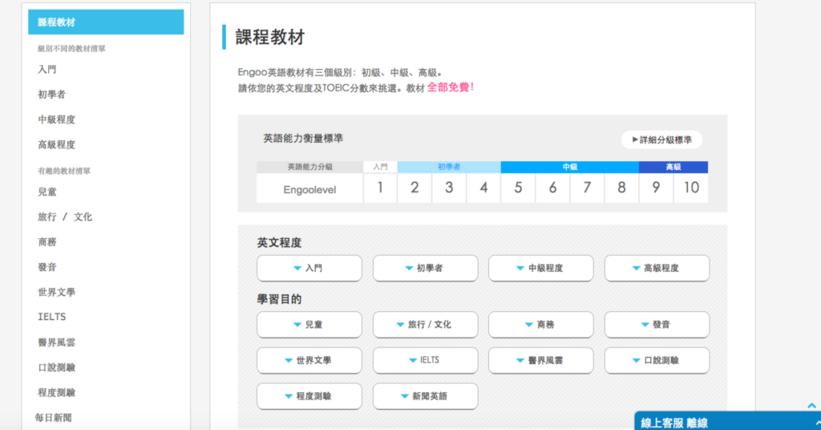Expand the 中級程度 dropdown button
The height and width of the screenshot is (430, 821).
tap(541, 268)
